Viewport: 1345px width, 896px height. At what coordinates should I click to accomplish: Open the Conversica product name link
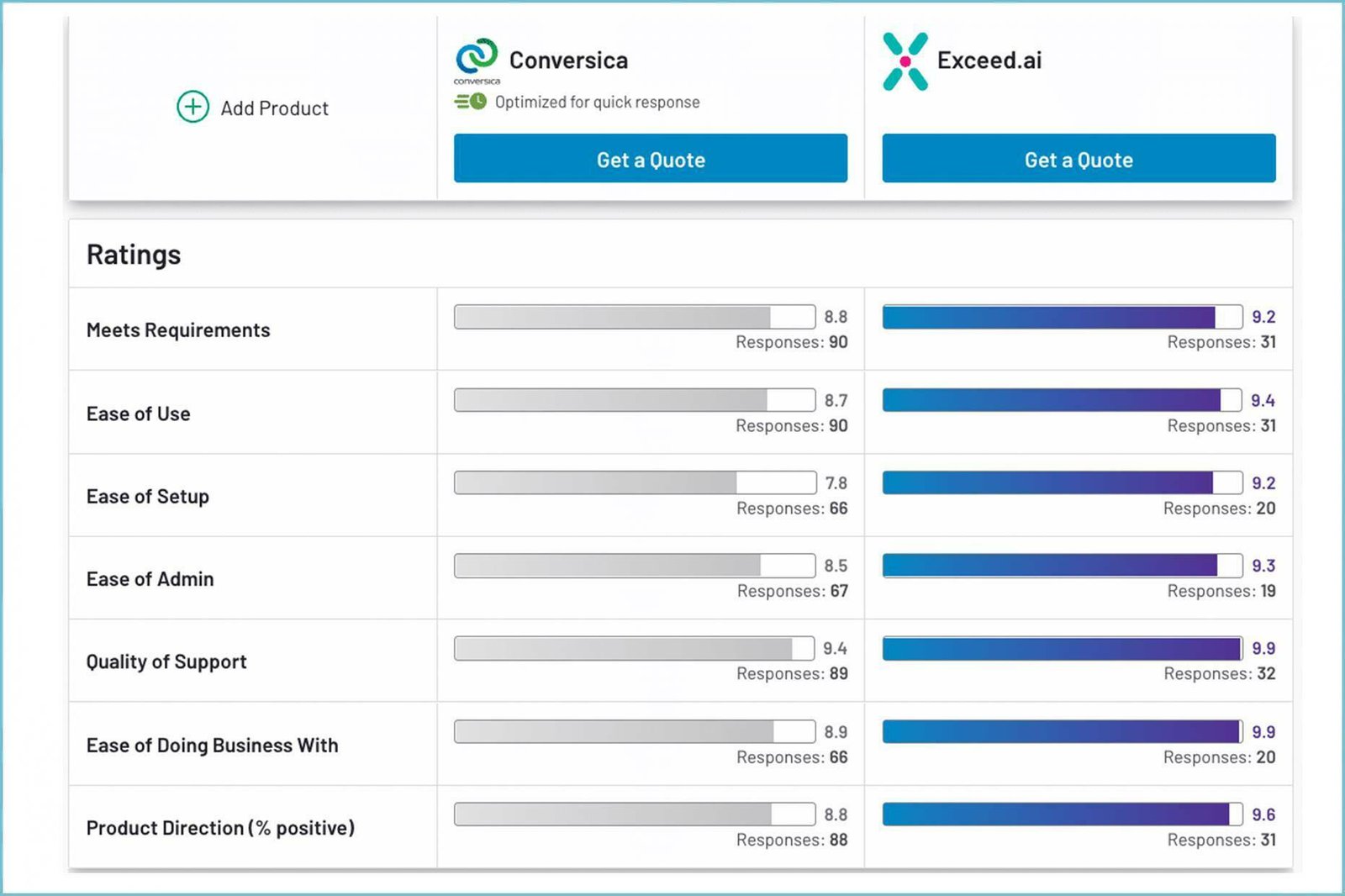pyautogui.click(x=568, y=61)
